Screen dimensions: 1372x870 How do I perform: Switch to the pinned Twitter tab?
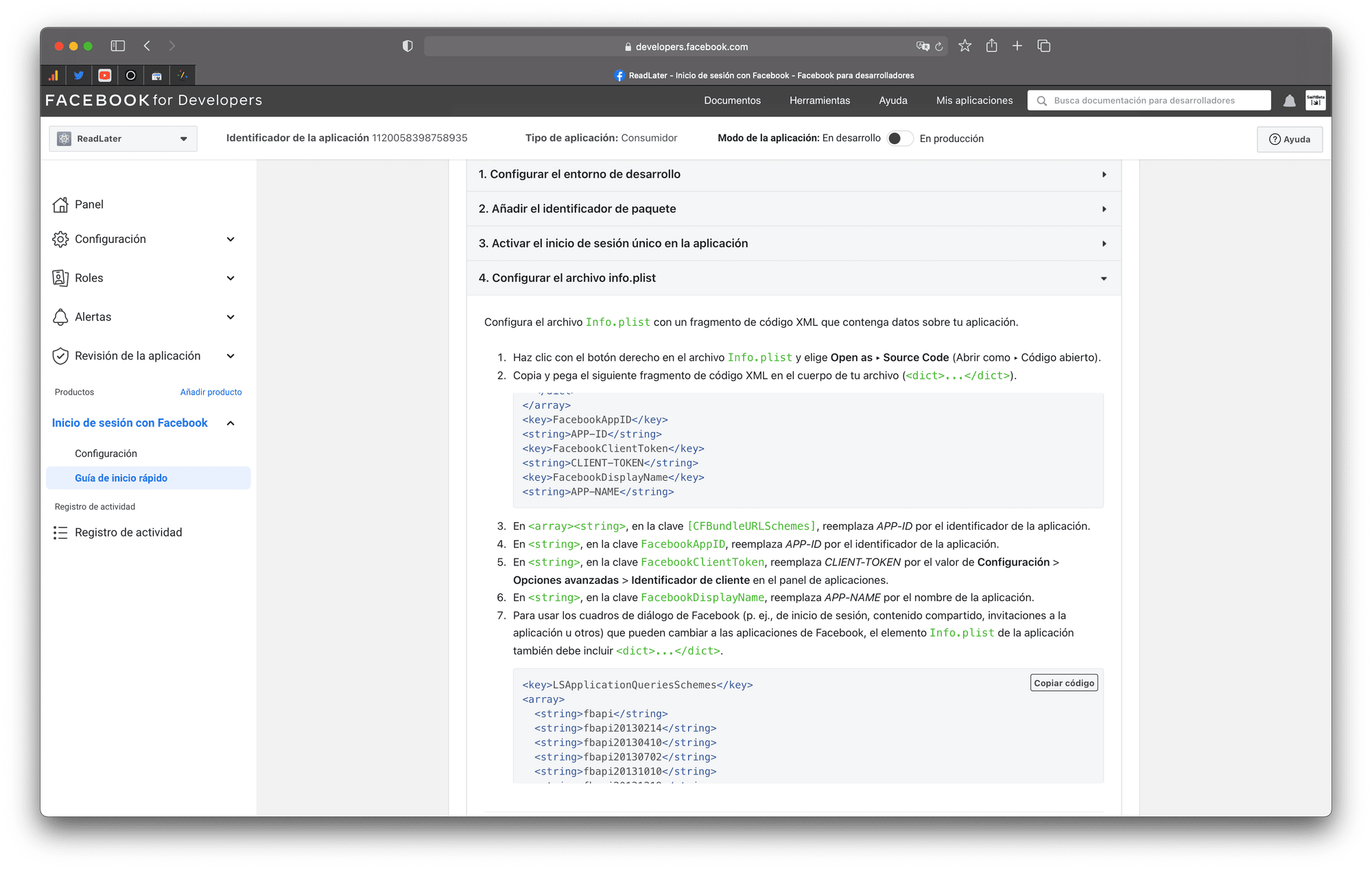click(x=79, y=75)
